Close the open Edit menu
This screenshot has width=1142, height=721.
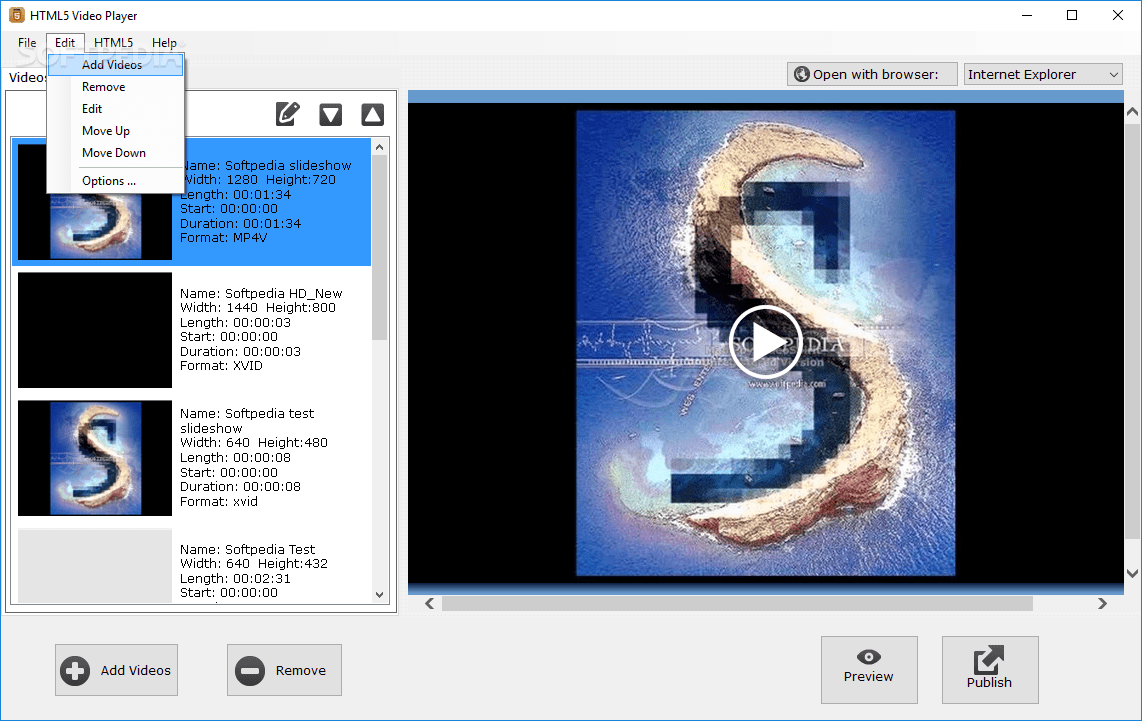point(65,42)
